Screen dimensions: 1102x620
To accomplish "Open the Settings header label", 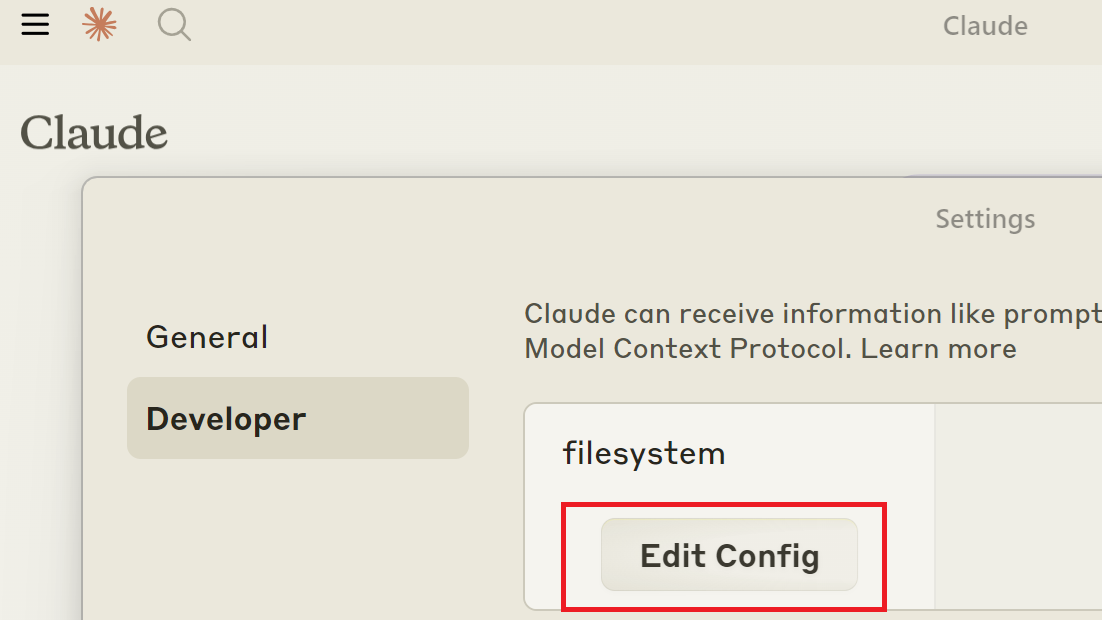I will pyautogui.click(x=984, y=219).
